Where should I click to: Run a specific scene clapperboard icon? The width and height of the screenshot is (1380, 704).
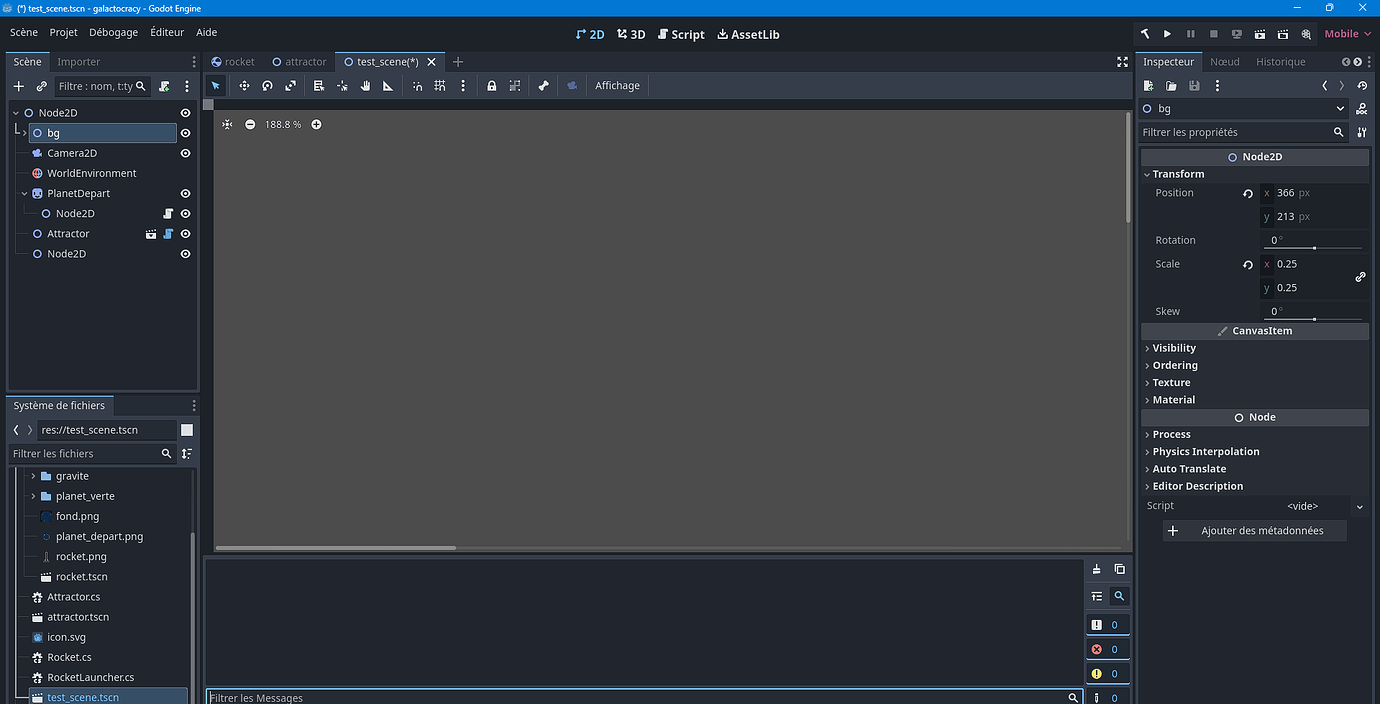coord(1283,34)
